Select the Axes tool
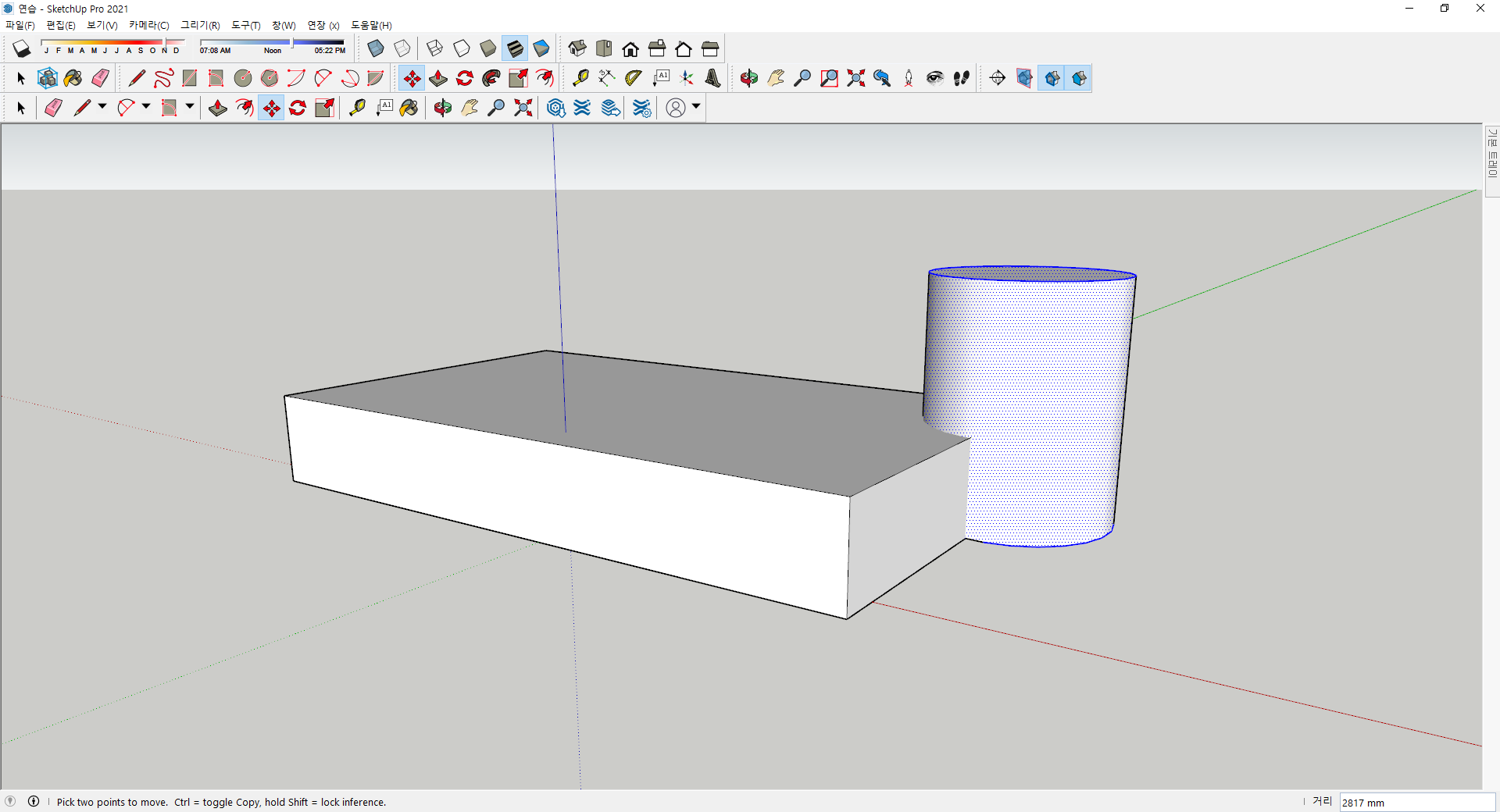The height and width of the screenshot is (812, 1500). tap(687, 78)
